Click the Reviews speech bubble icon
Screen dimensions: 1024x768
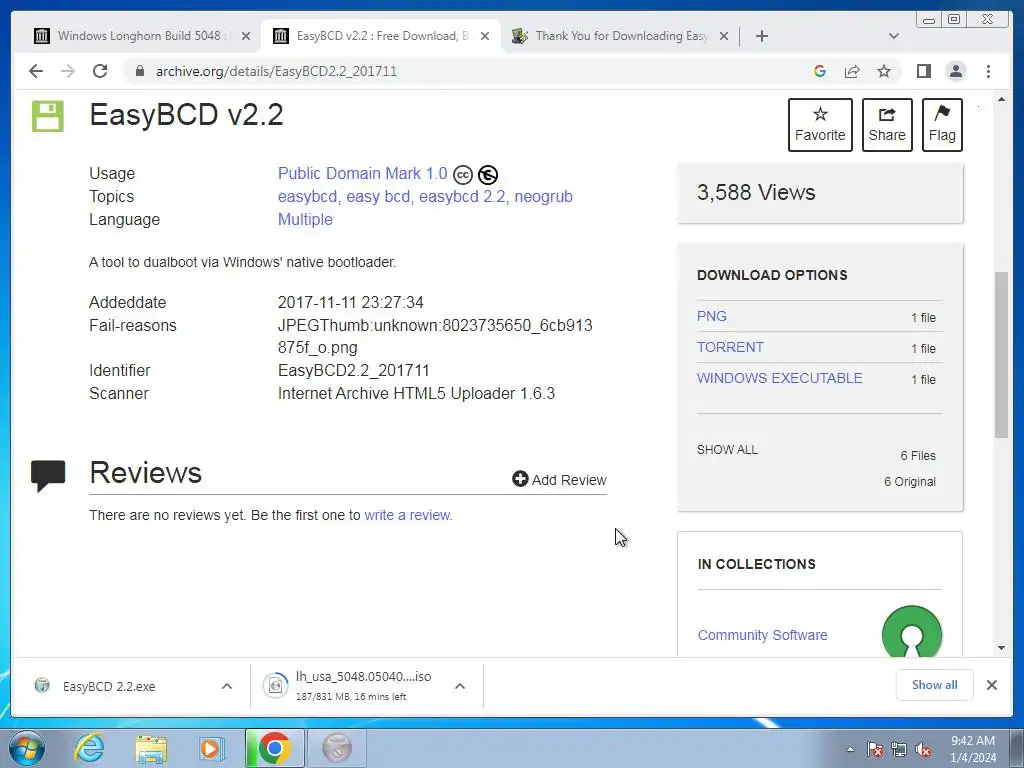pyautogui.click(x=48, y=475)
